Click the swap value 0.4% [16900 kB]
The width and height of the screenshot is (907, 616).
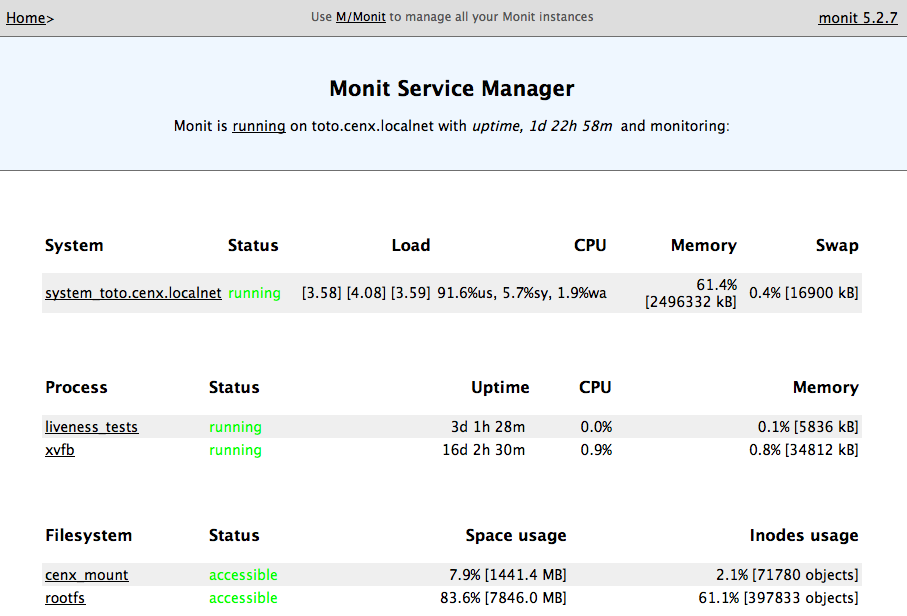[803, 293]
